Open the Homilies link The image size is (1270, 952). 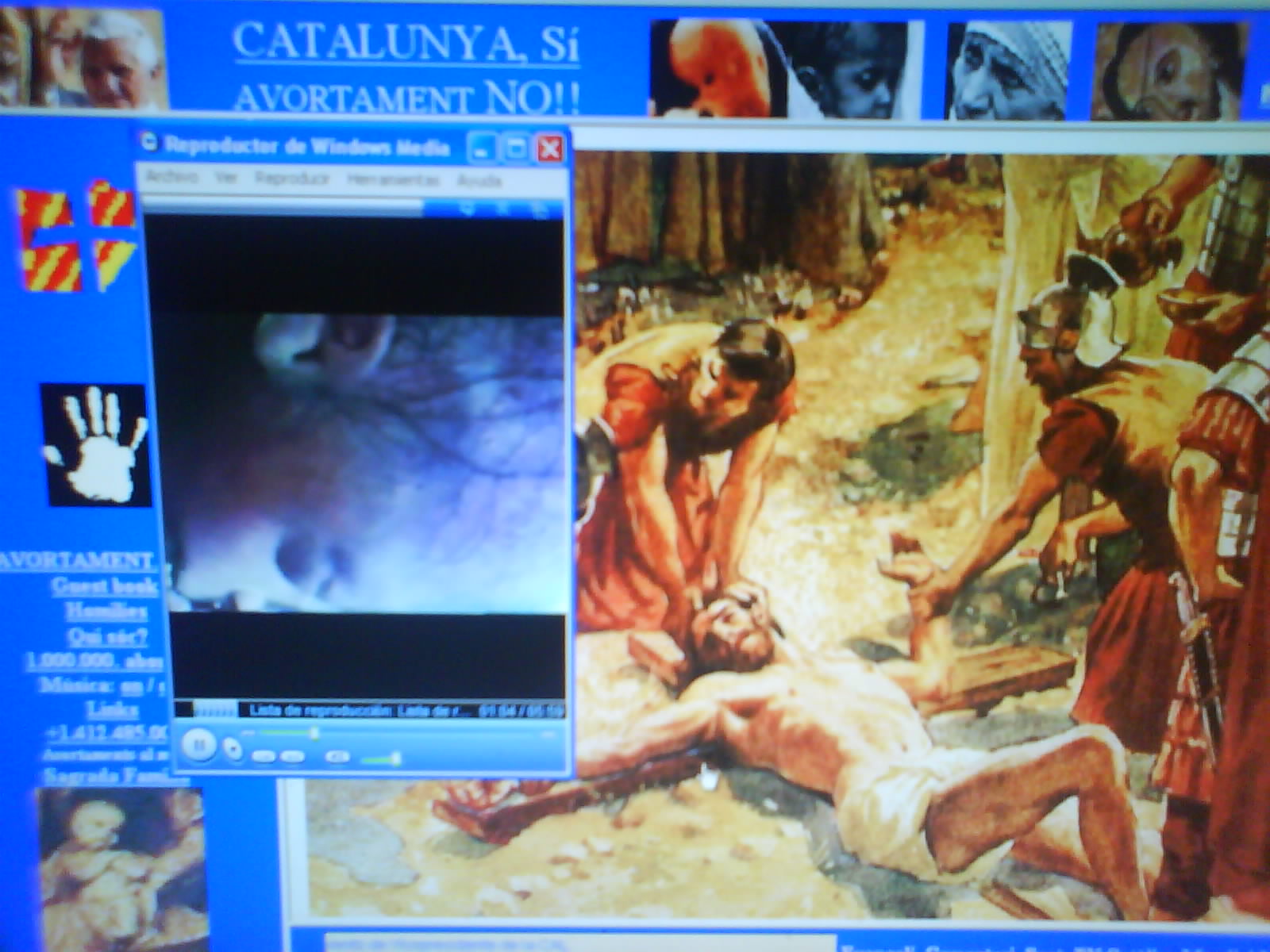[106, 611]
